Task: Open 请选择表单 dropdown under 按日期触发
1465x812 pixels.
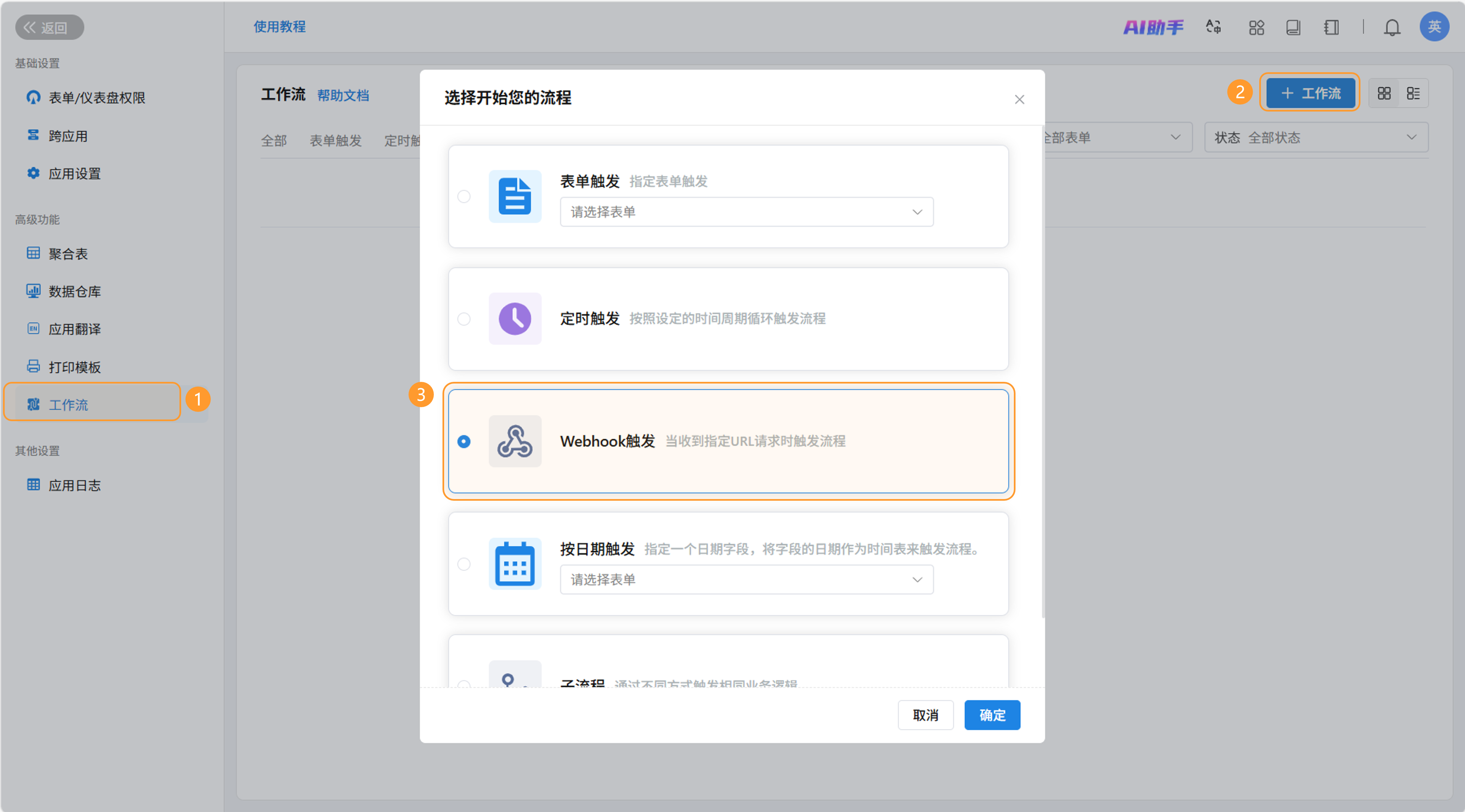Action: (x=746, y=579)
